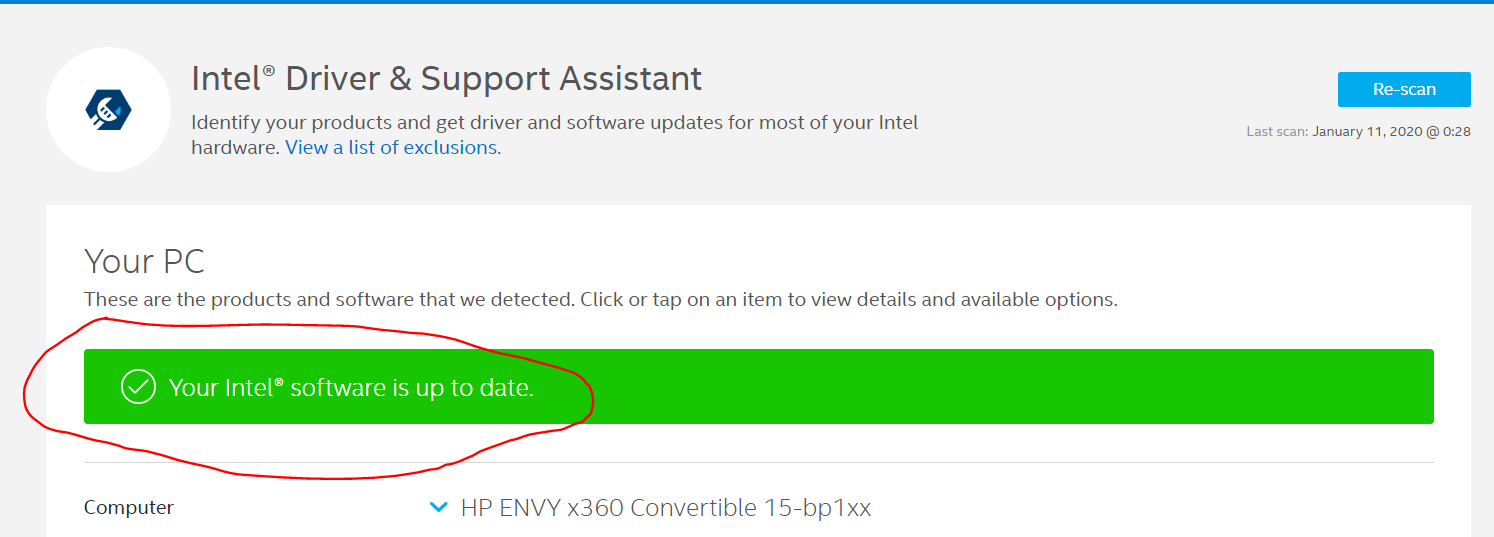Image resolution: width=1494 pixels, height=537 pixels.
Task: Click the Intel Driver & Support Assistant logo
Action: tap(108, 109)
